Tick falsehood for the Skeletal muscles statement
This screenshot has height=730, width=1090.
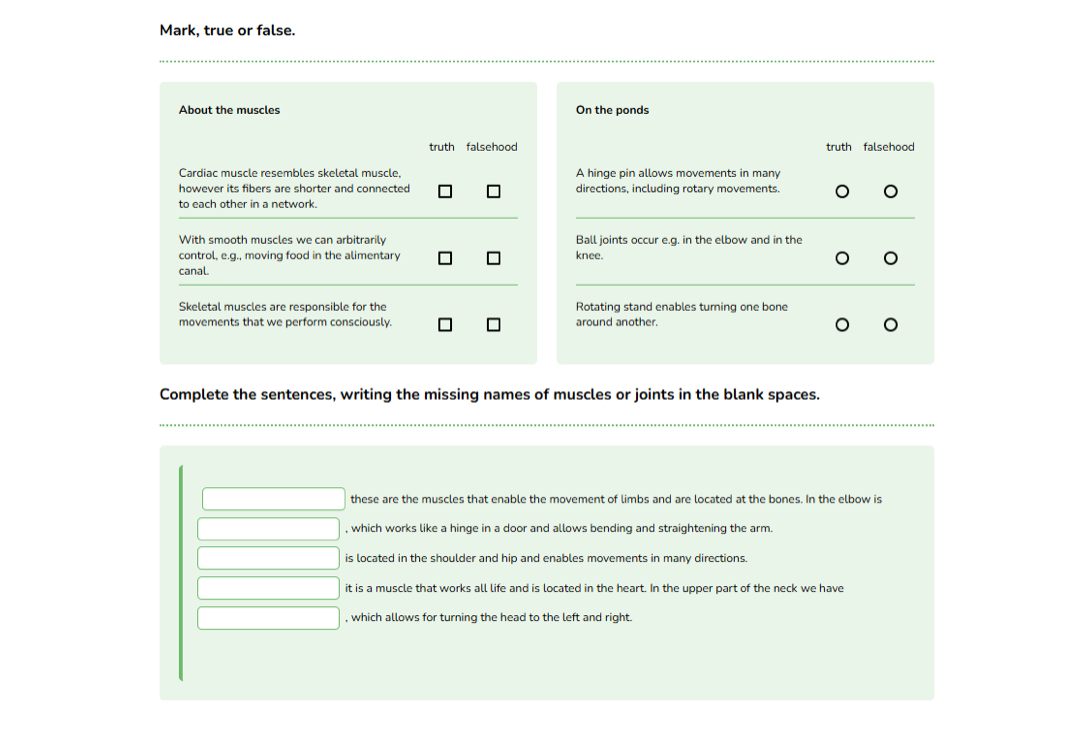point(494,325)
